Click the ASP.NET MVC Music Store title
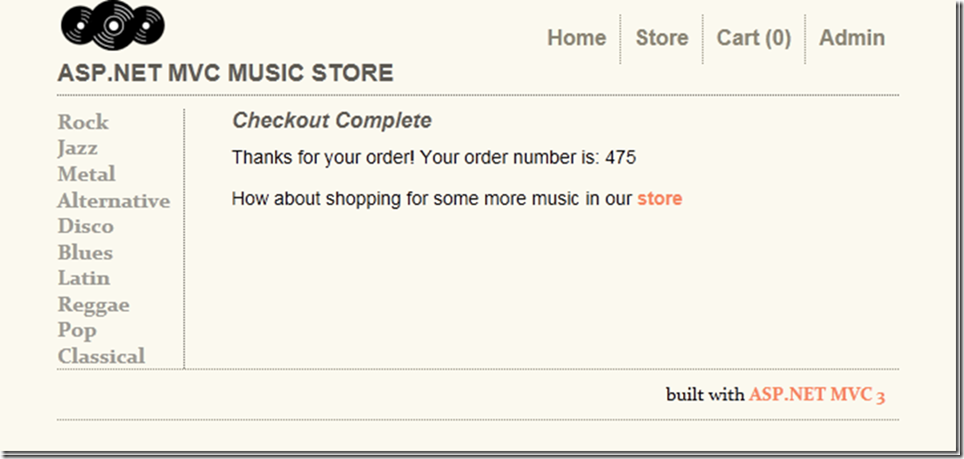Viewport: 964px width, 459px height. (x=225, y=73)
